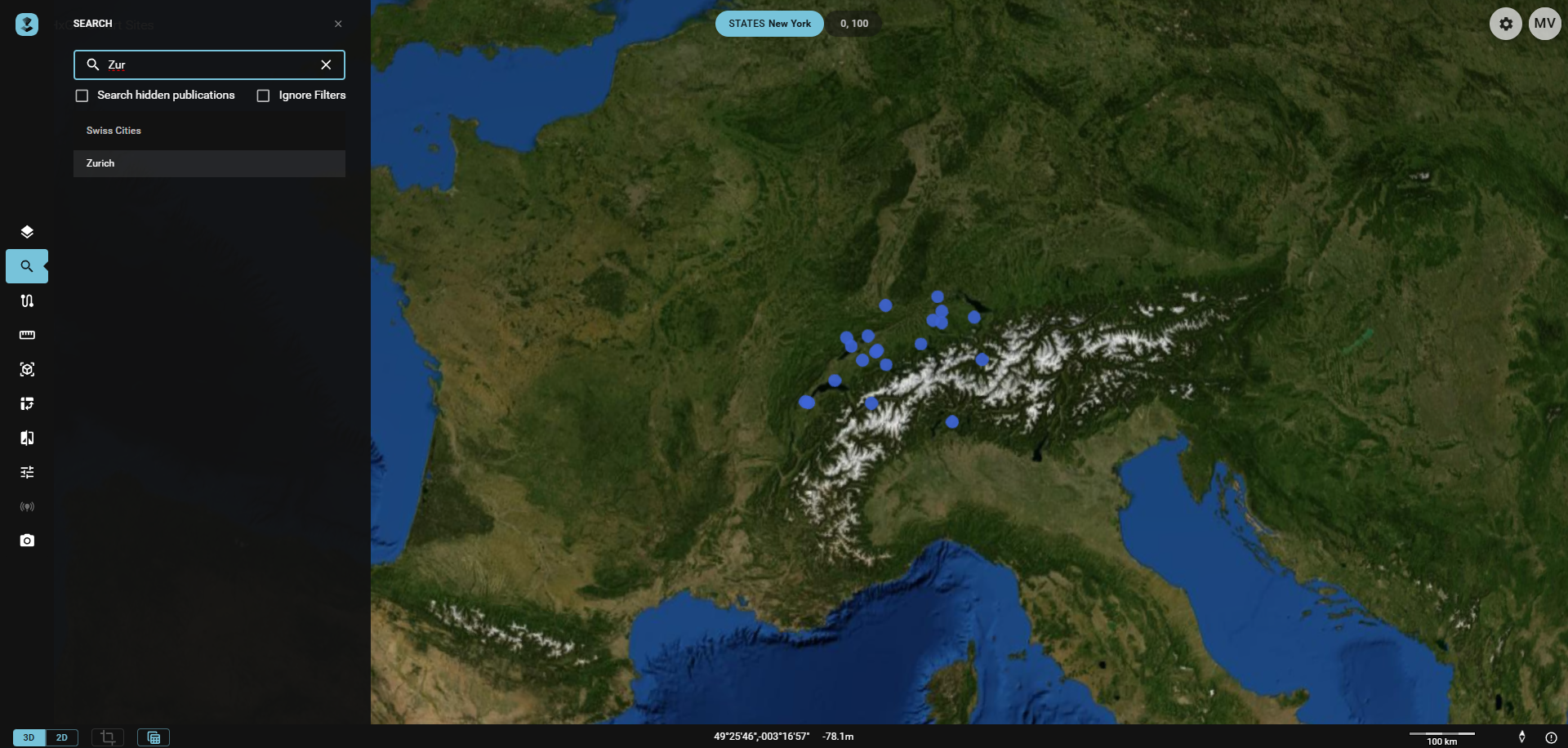Viewport: 1568px width, 748px height.
Task: Select the Search tool in sidebar
Action: [27, 265]
